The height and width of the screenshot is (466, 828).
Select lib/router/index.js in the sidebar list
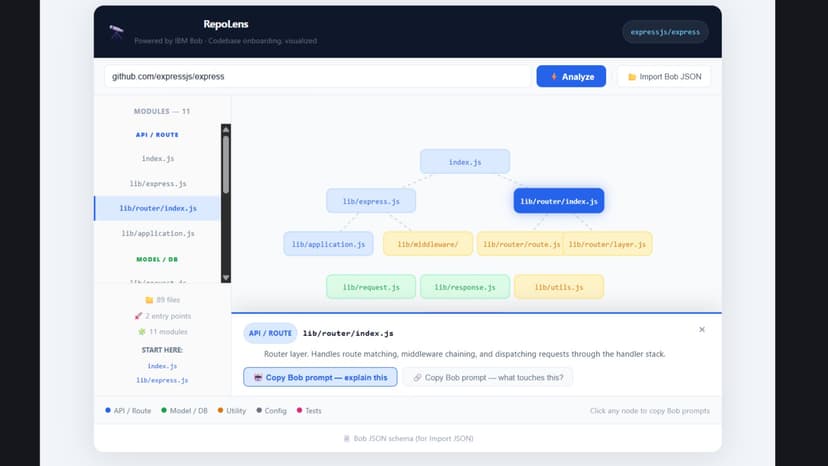point(158,208)
